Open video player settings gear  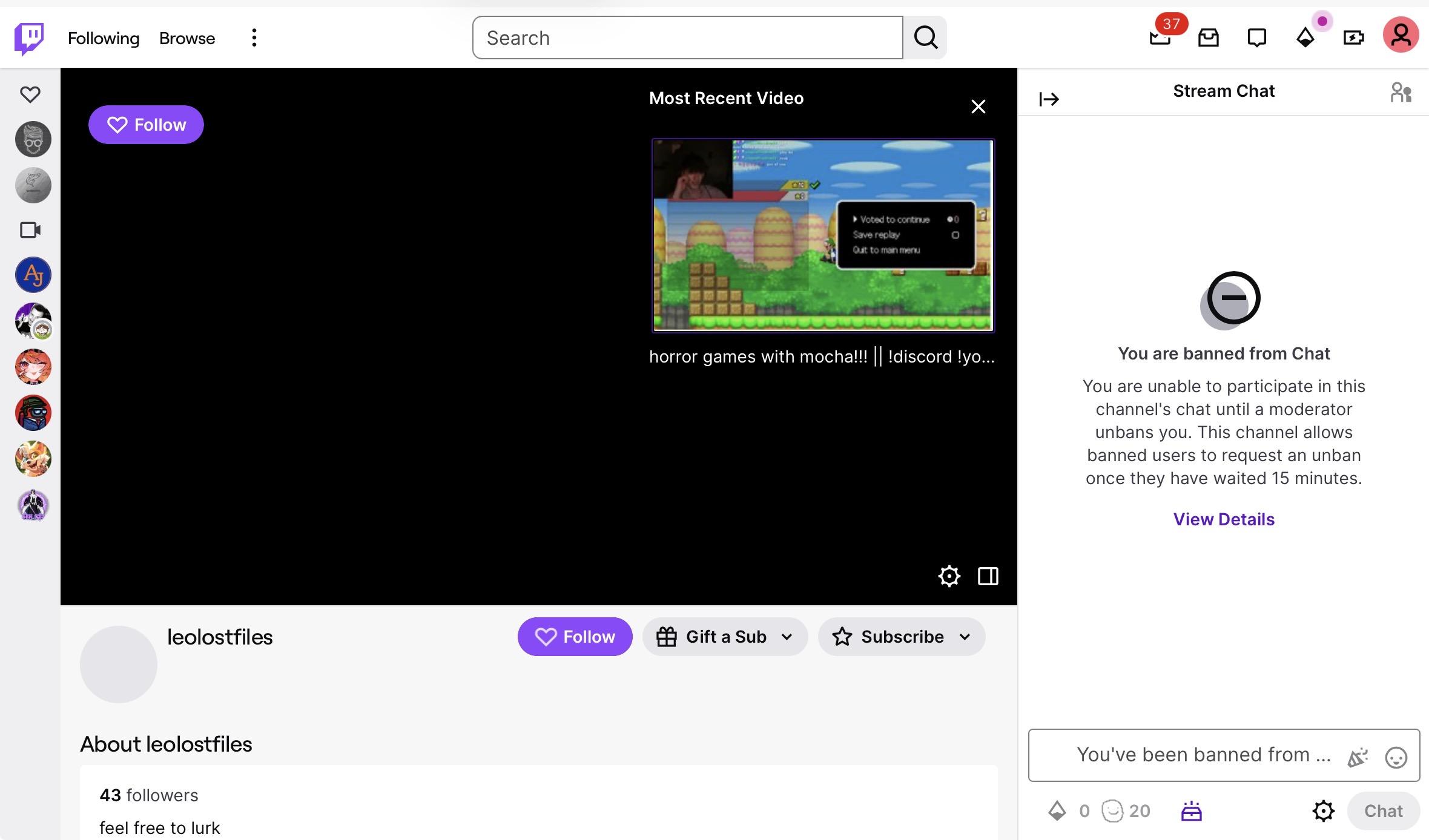[949, 576]
